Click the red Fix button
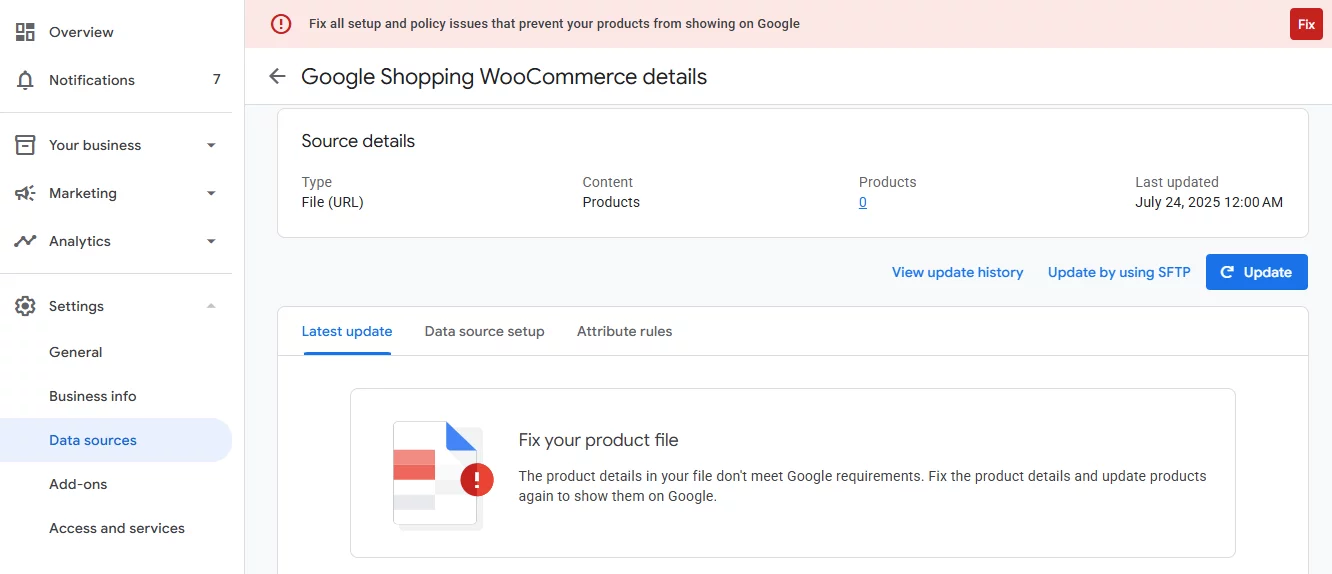The height and width of the screenshot is (574, 1332). [1306, 24]
